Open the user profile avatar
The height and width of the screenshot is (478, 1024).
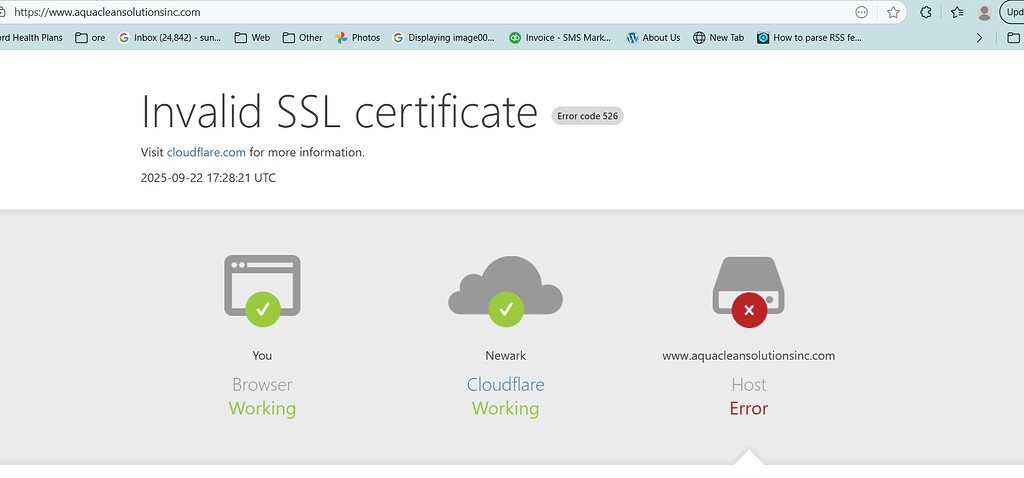(x=984, y=12)
